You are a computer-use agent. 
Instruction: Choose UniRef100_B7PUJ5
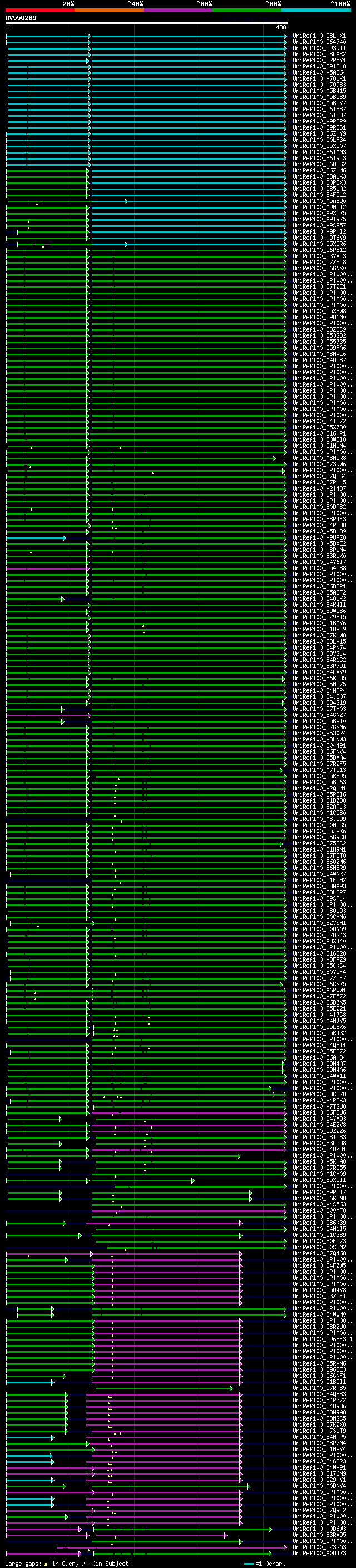pos(319,482)
